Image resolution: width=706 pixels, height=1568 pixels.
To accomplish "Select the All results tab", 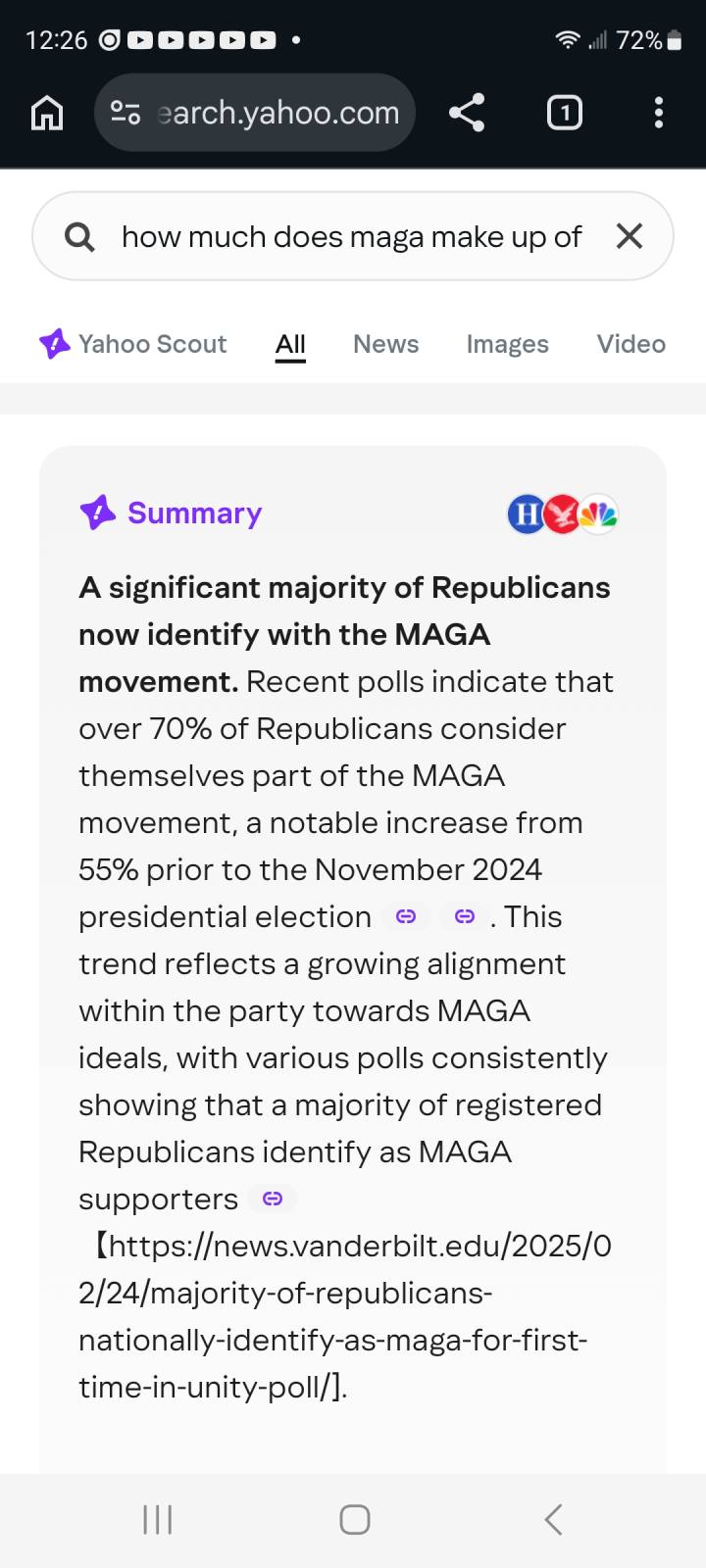I will coord(290,344).
